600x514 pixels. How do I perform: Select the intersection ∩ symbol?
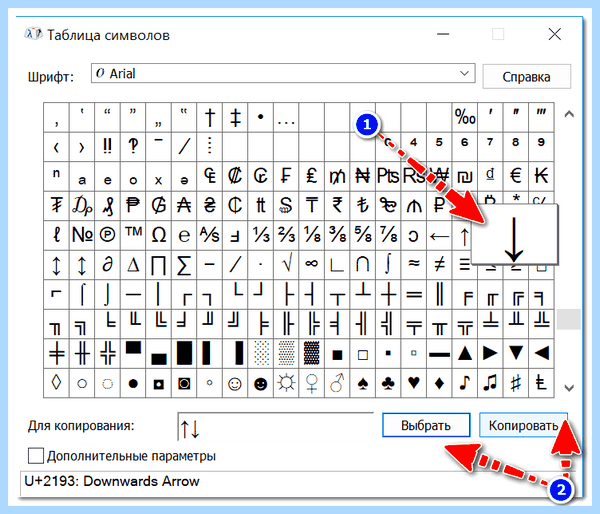click(363, 265)
